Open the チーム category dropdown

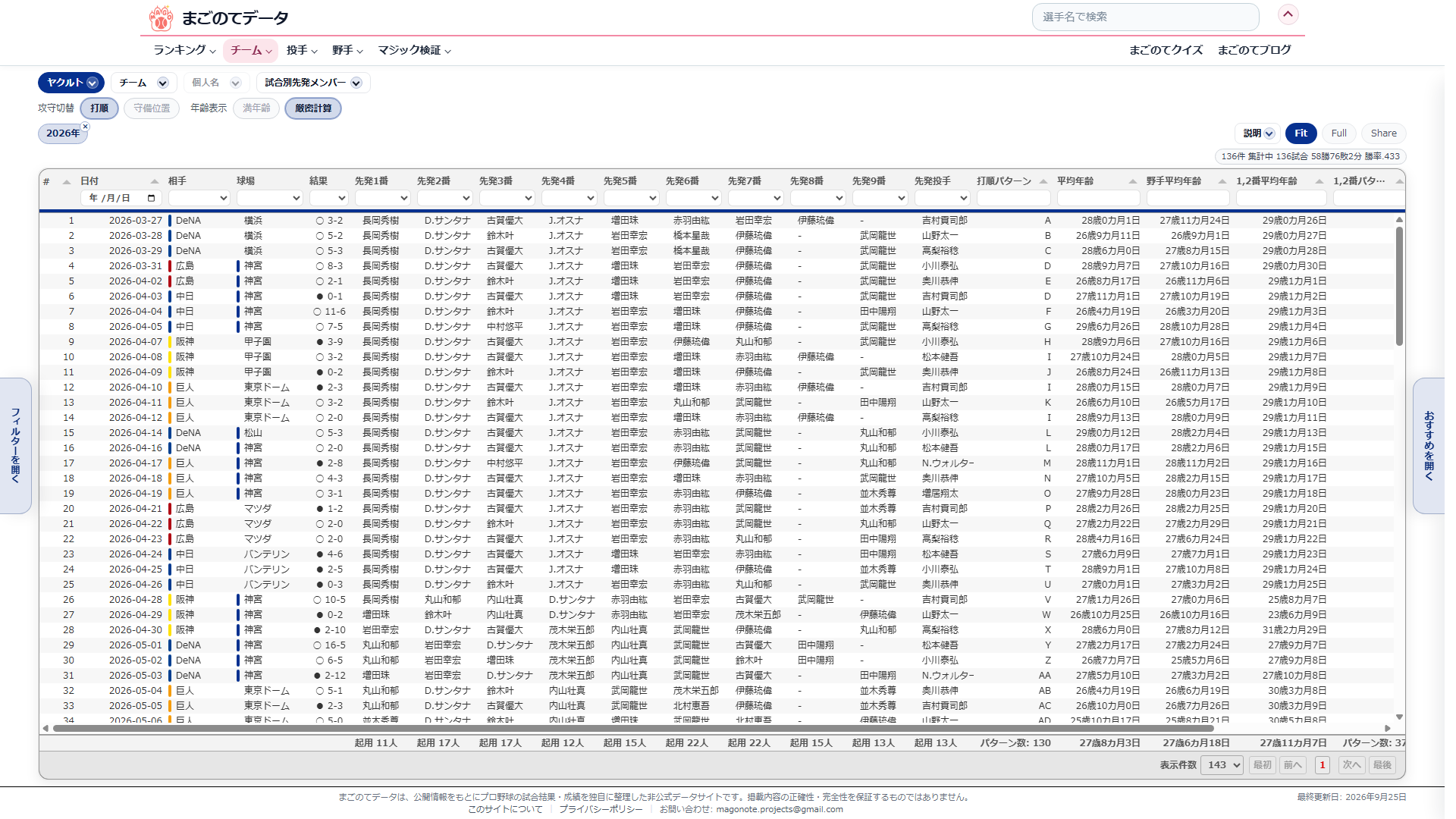[x=143, y=83]
